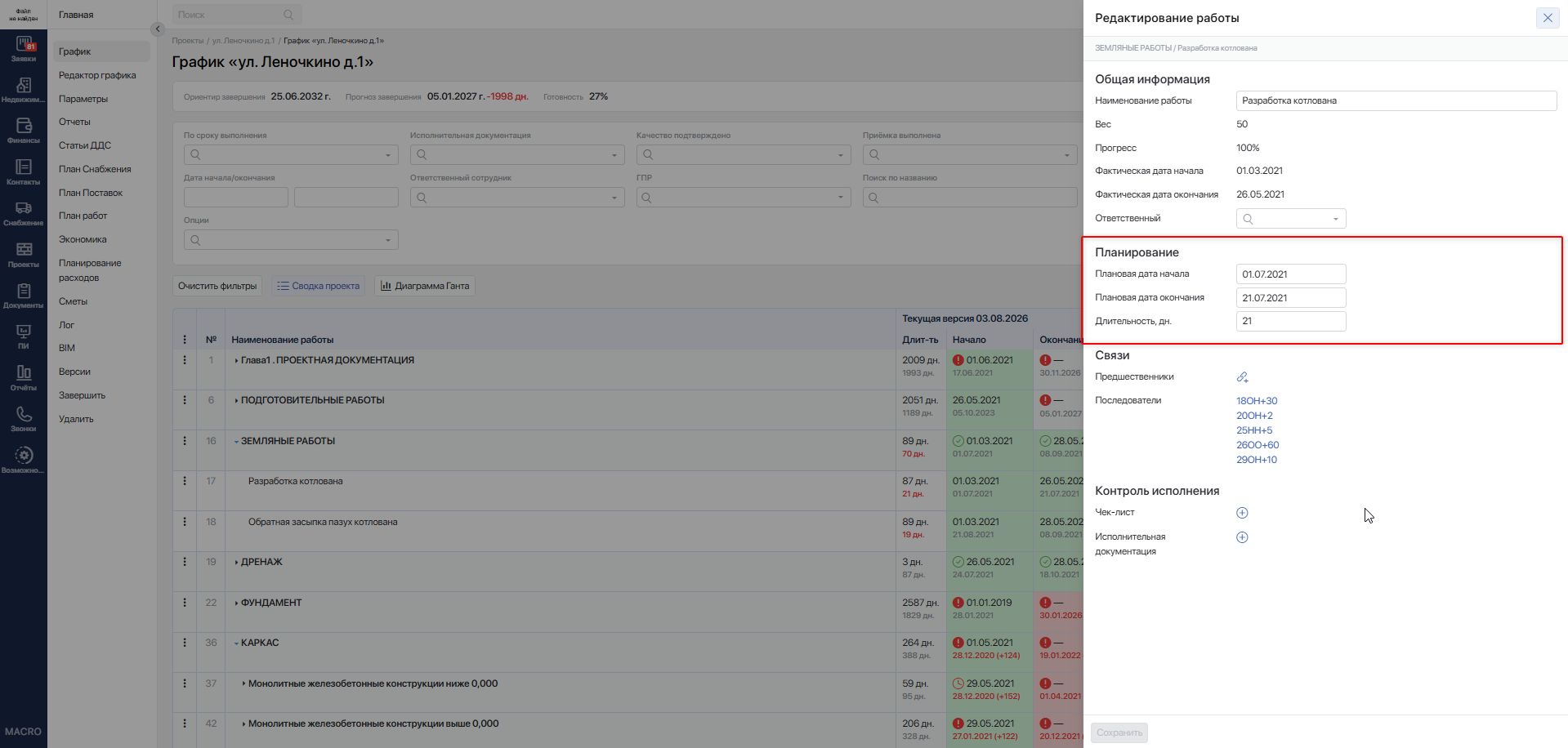Screen dimensions: 1568x748
Task: Add Исполнительная документация with plus icon
Action: coord(1242,537)
